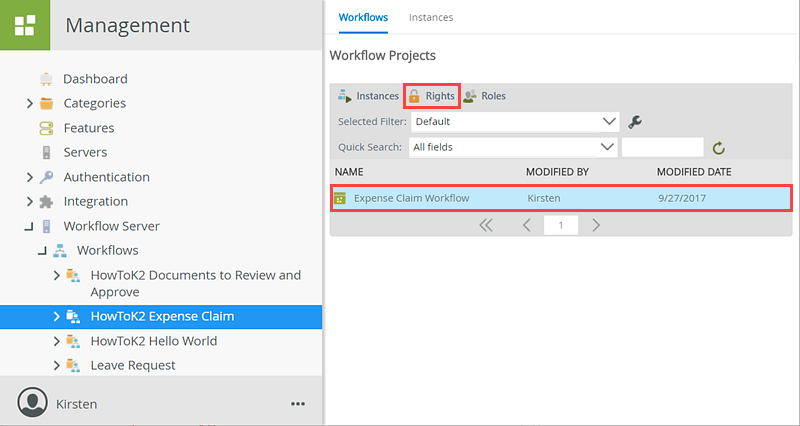The image size is (800, 426).
Task: Click the HowToK2 Hello World folder icon
Action: (73, 341)
